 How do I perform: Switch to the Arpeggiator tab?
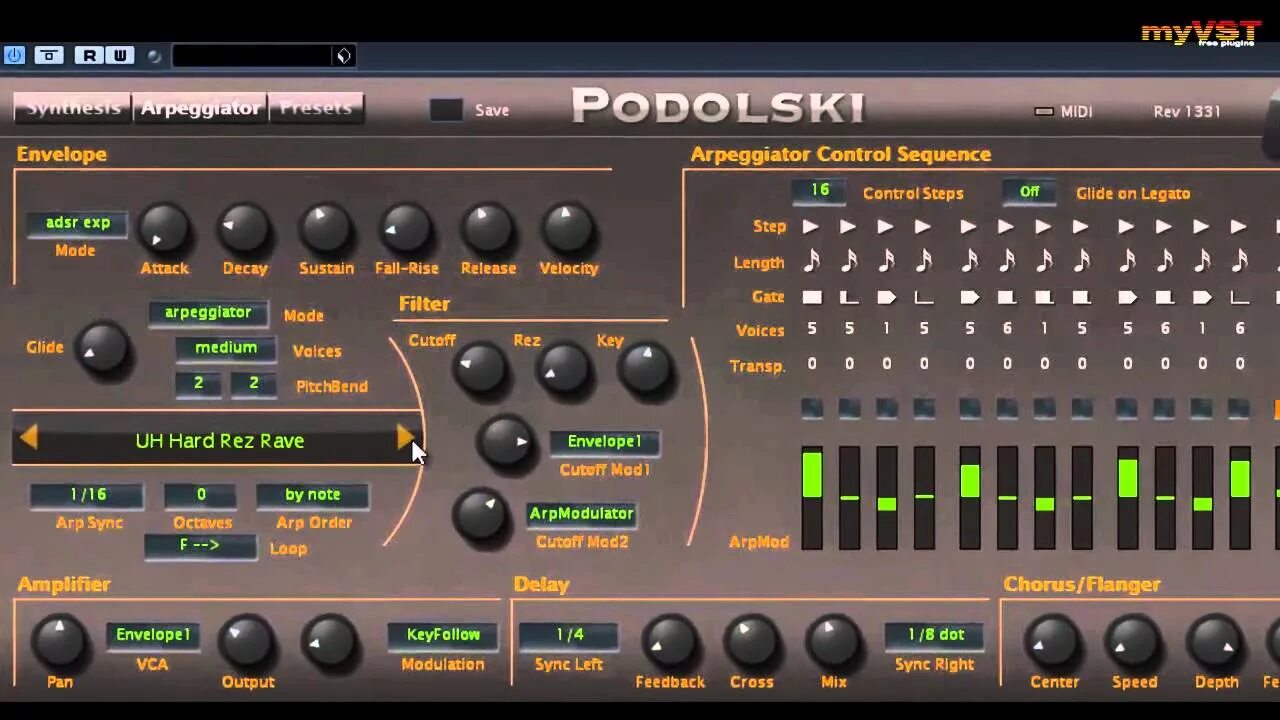[x=200, y=107]
